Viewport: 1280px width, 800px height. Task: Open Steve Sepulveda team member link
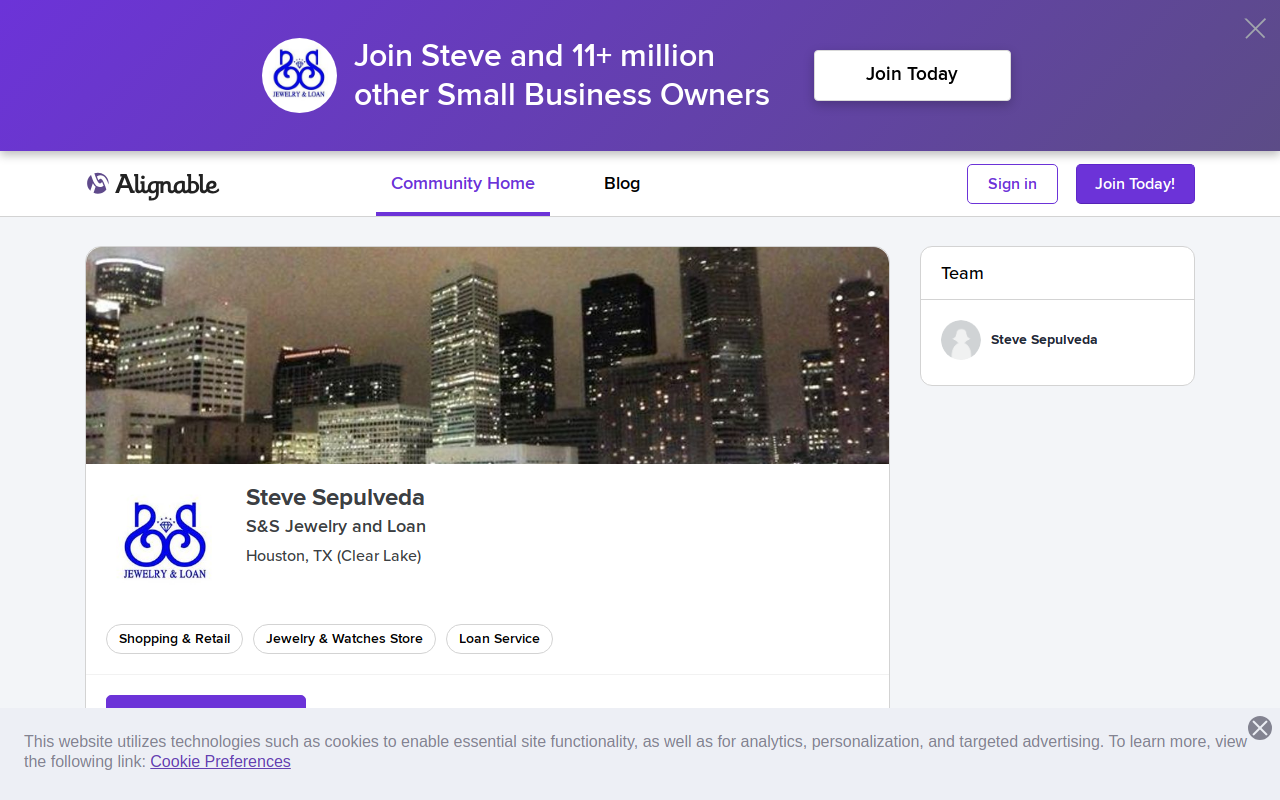point(1044,340)
